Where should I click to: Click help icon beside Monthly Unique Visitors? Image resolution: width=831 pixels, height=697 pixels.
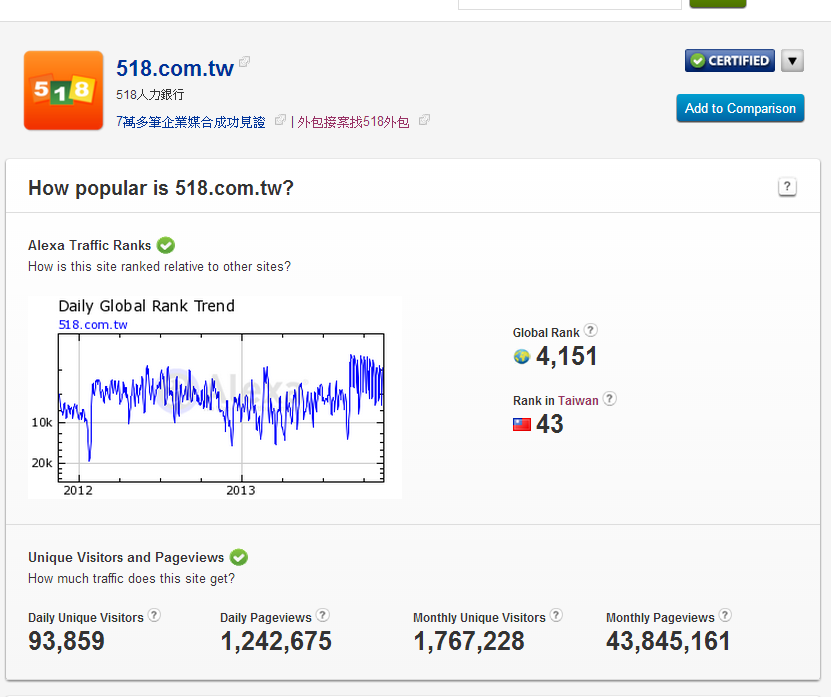pyautogui.click(x=556, y=616)
